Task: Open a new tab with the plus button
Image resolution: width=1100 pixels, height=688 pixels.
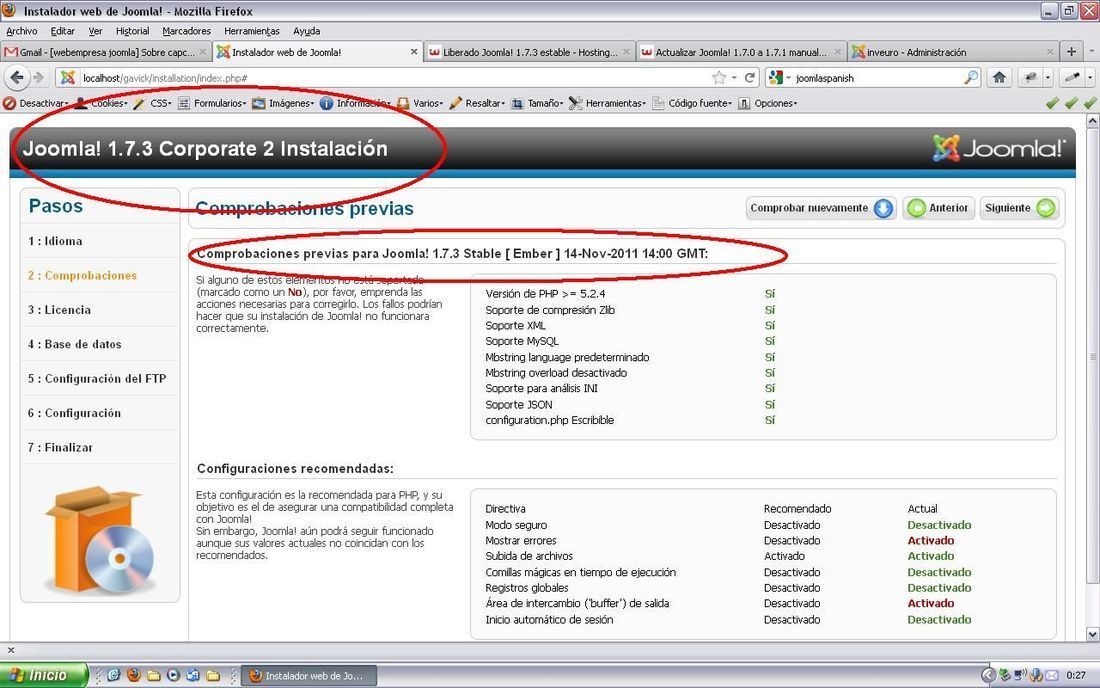Action: [x=1071, y=52]
